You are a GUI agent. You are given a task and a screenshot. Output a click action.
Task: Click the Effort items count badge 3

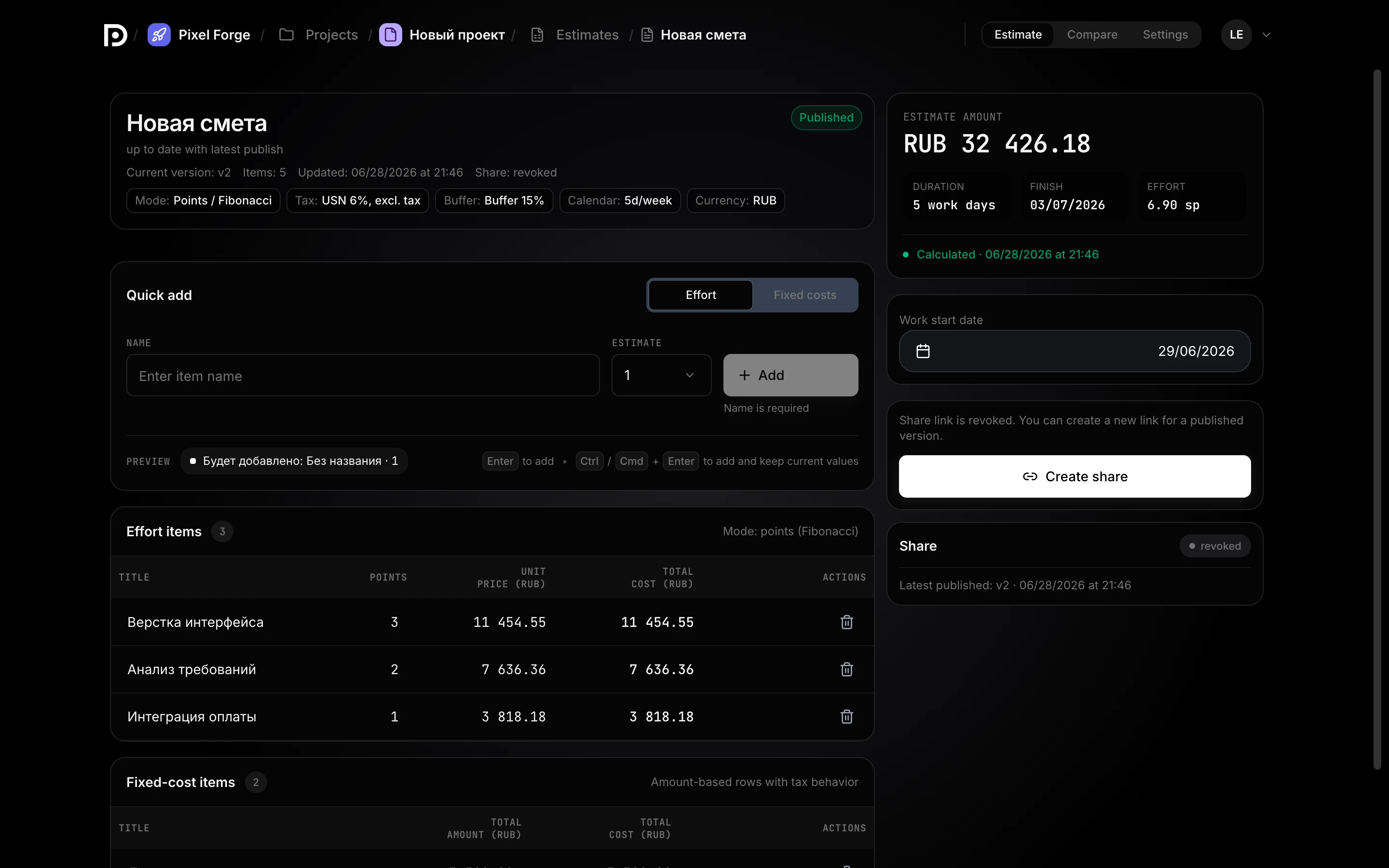[222, 531]
